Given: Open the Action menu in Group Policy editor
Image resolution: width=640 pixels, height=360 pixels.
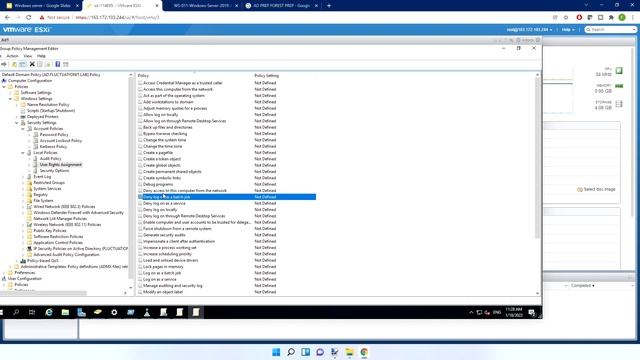Looking at the screenshot, I should [x=12, y=56].
